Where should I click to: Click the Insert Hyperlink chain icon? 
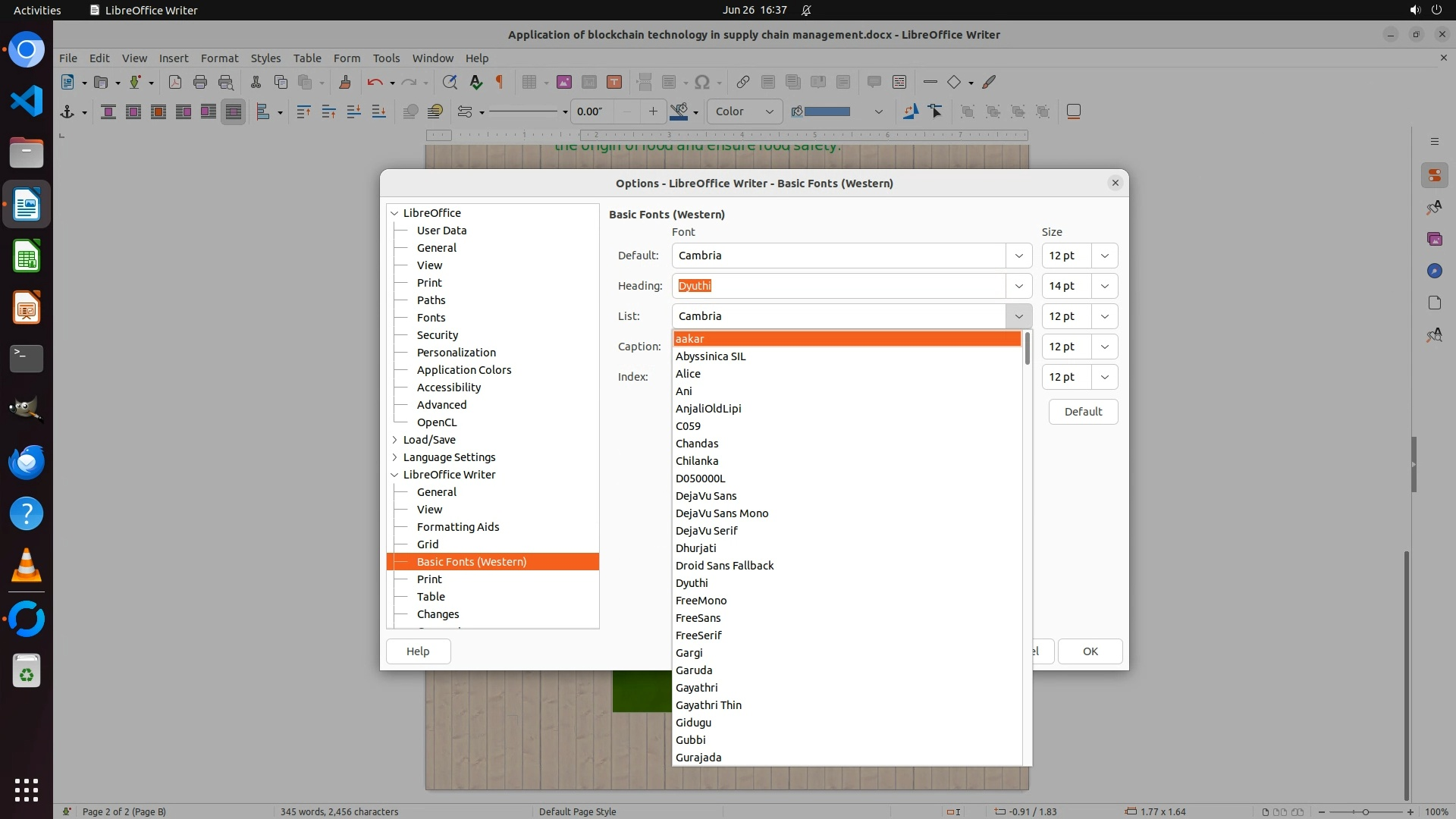coord(743,82)
